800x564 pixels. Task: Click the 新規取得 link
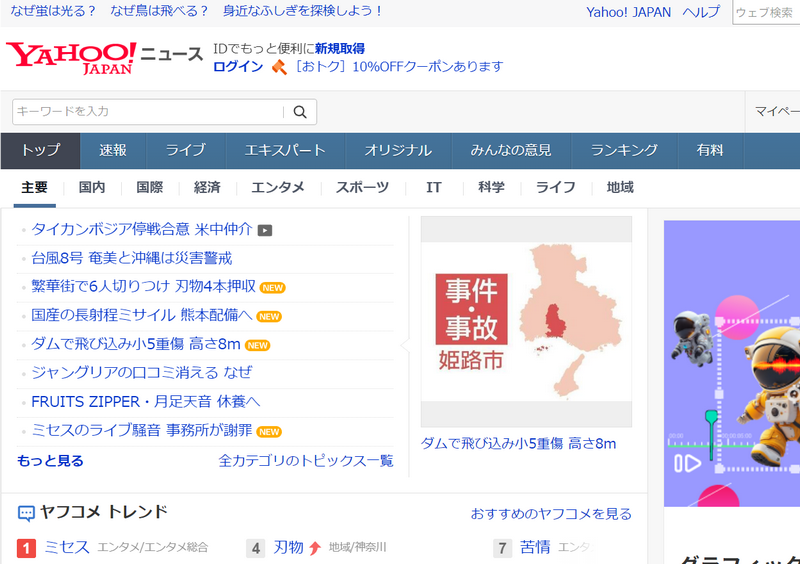tap(340, 49)
